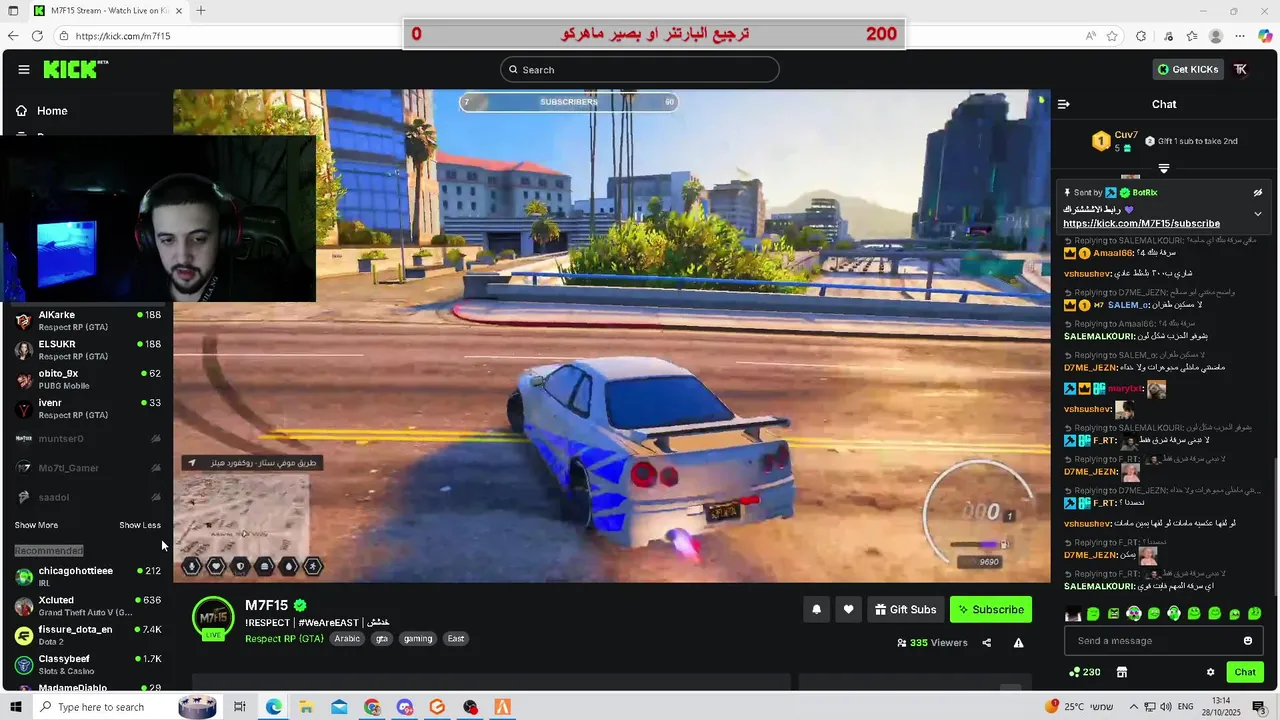The image size is (1280, 720).
Task: Collapse the chat panel arrow icon
Action: [1064, 104]
